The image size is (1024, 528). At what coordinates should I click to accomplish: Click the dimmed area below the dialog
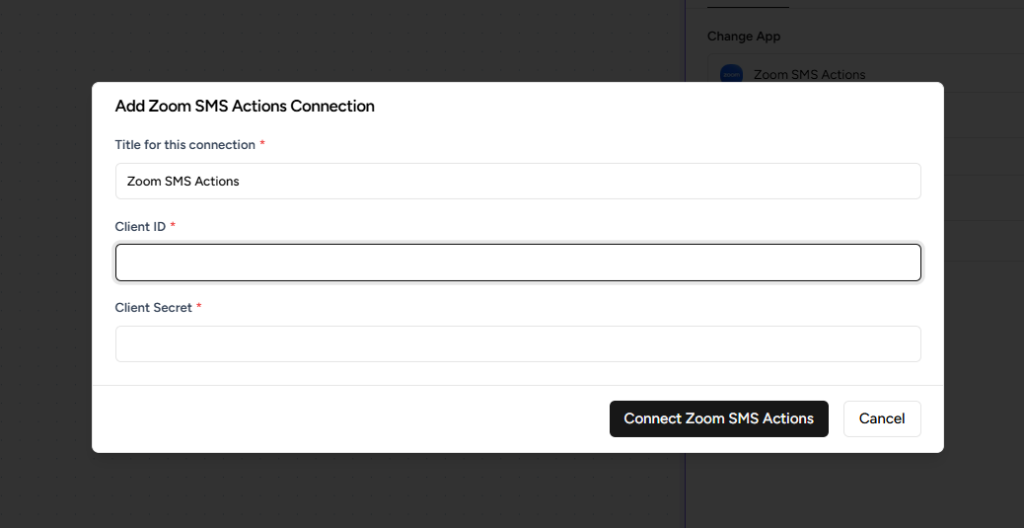pos(400,492)
